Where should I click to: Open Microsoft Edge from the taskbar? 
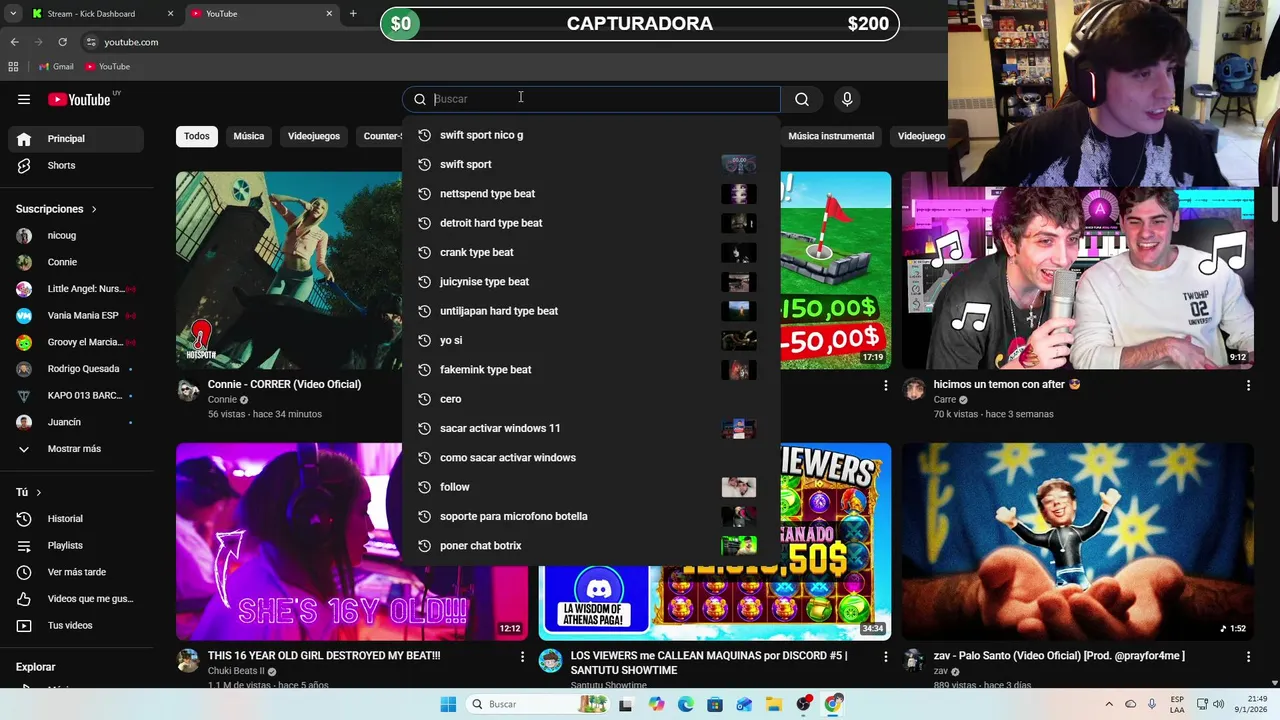tap(685, 704)
